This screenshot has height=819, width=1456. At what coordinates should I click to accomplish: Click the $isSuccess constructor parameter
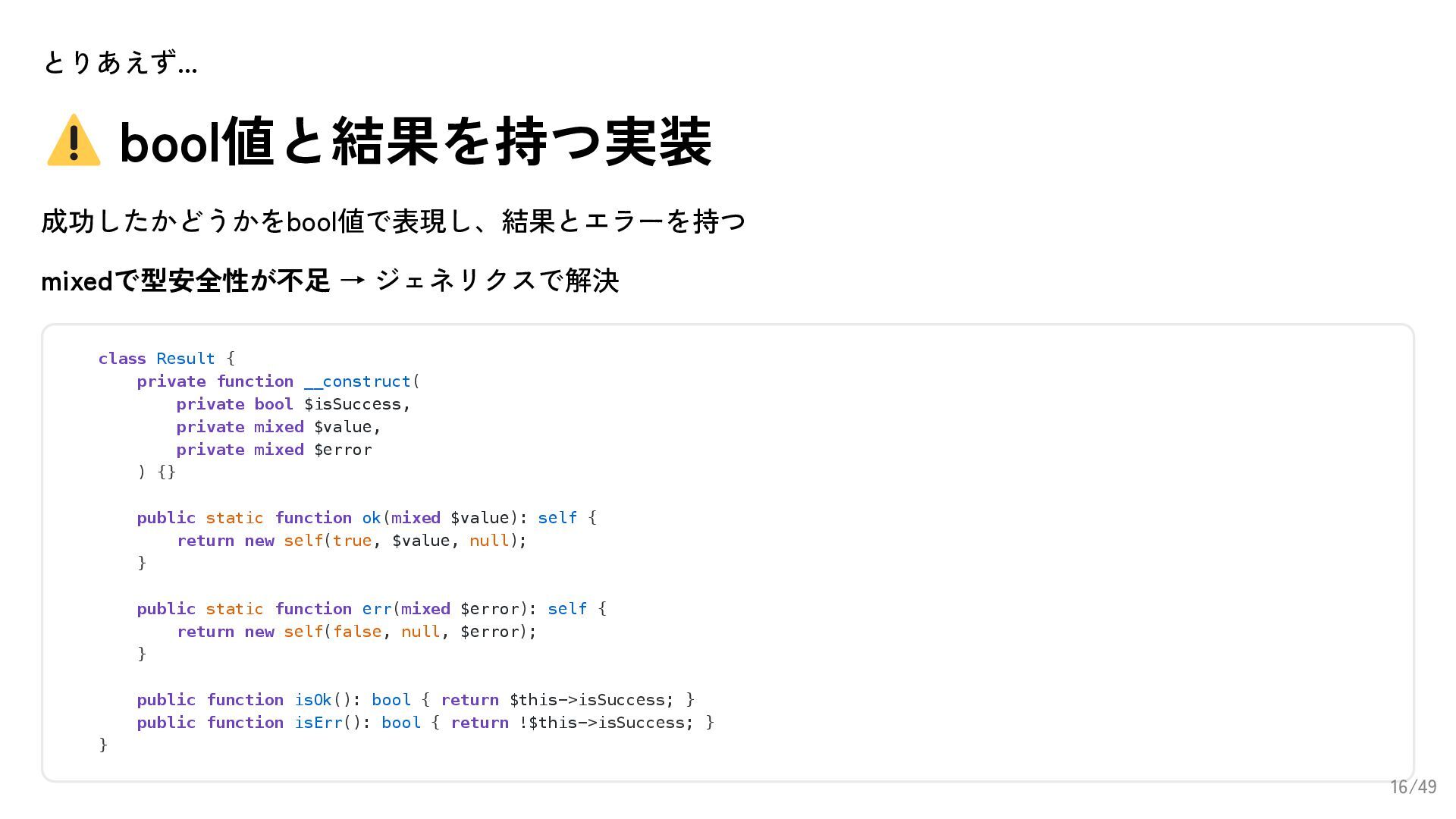(353, 404)
